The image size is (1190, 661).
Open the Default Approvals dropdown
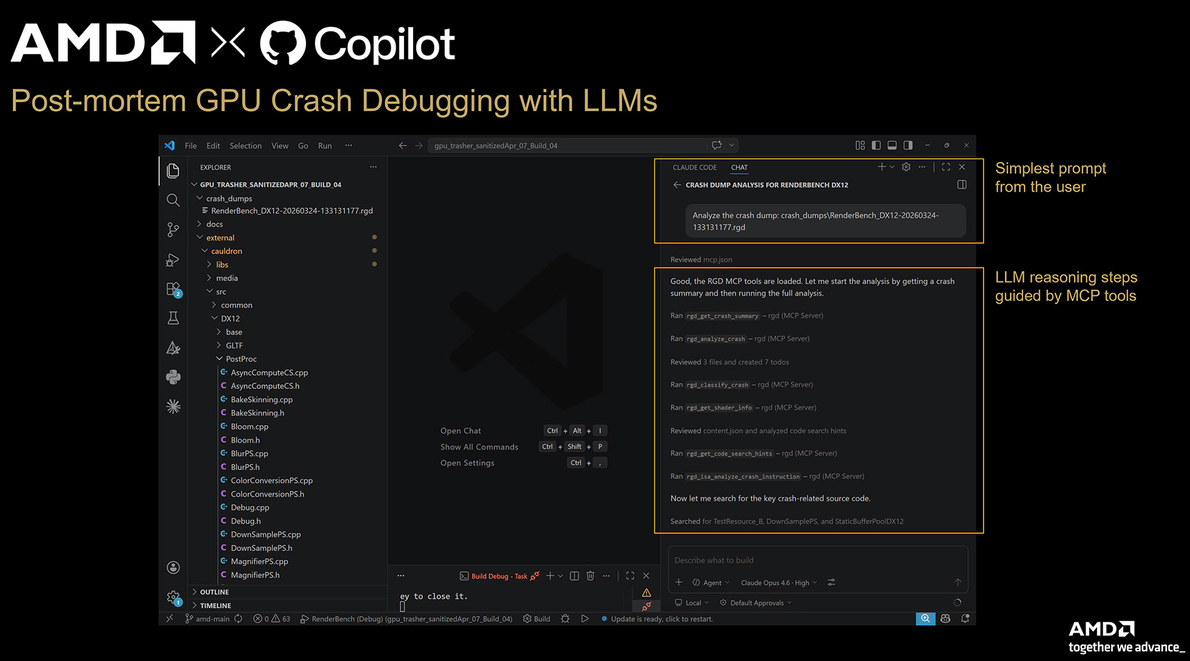[x=755, y=603]
